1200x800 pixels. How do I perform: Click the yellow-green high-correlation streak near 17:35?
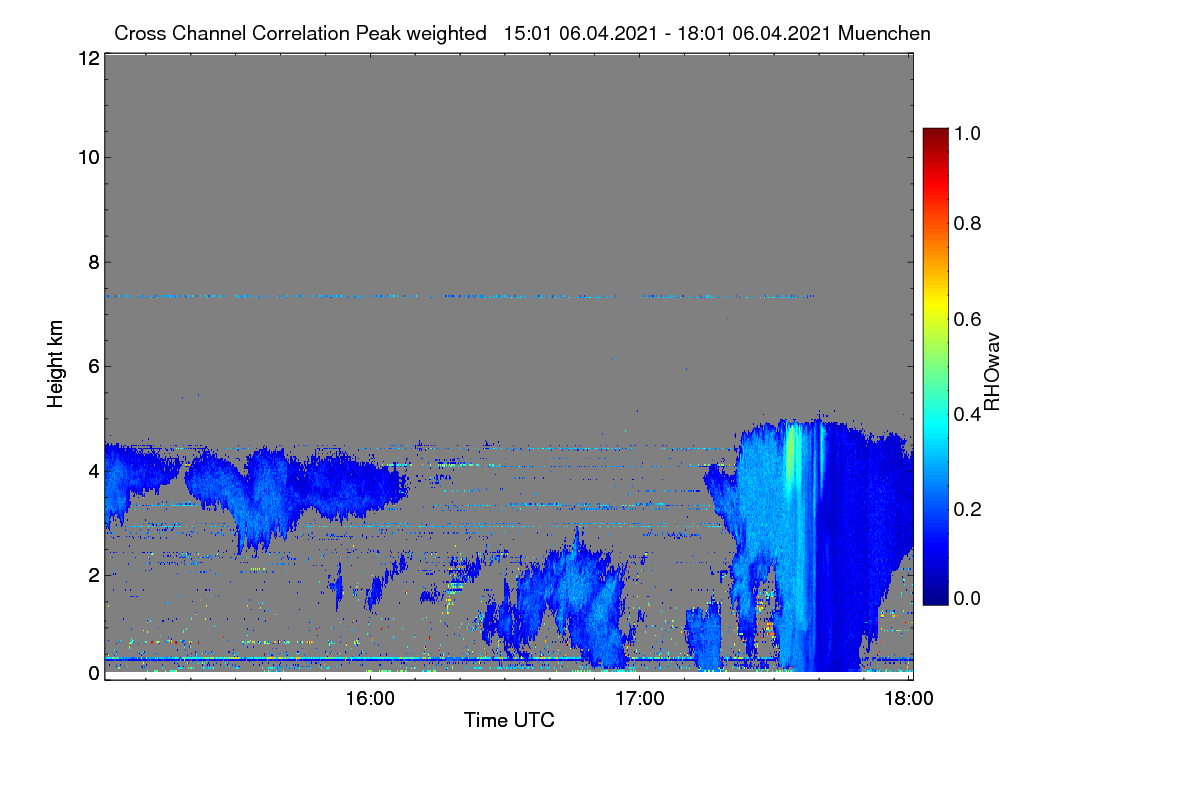[x=791, y=455]
